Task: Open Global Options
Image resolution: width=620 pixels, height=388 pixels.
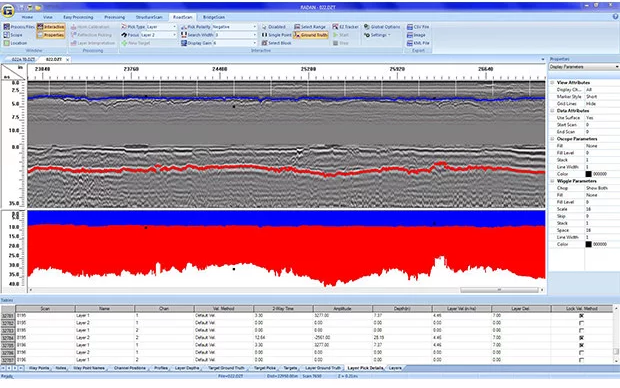Action: tap(382, 27)
